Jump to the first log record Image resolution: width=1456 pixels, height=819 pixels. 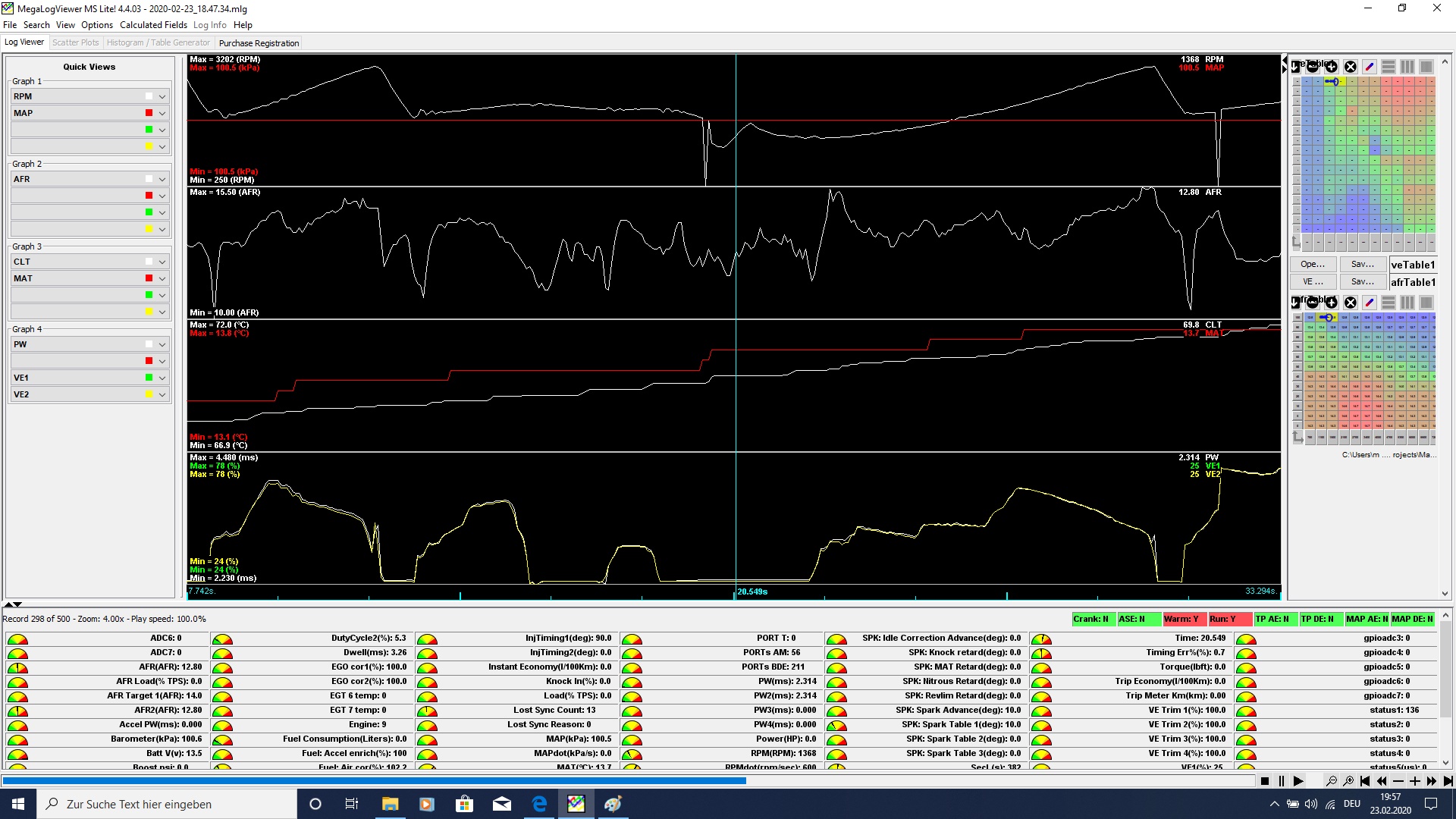point(1365,781)
